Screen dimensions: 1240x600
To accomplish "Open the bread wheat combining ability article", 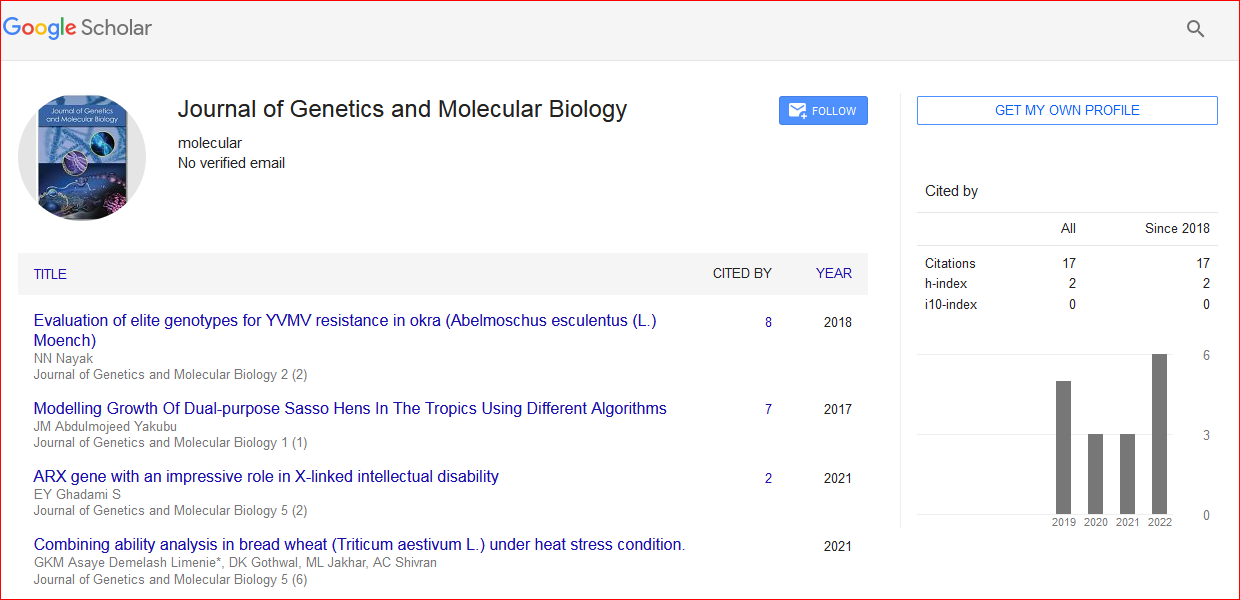I will coord(359,544).
